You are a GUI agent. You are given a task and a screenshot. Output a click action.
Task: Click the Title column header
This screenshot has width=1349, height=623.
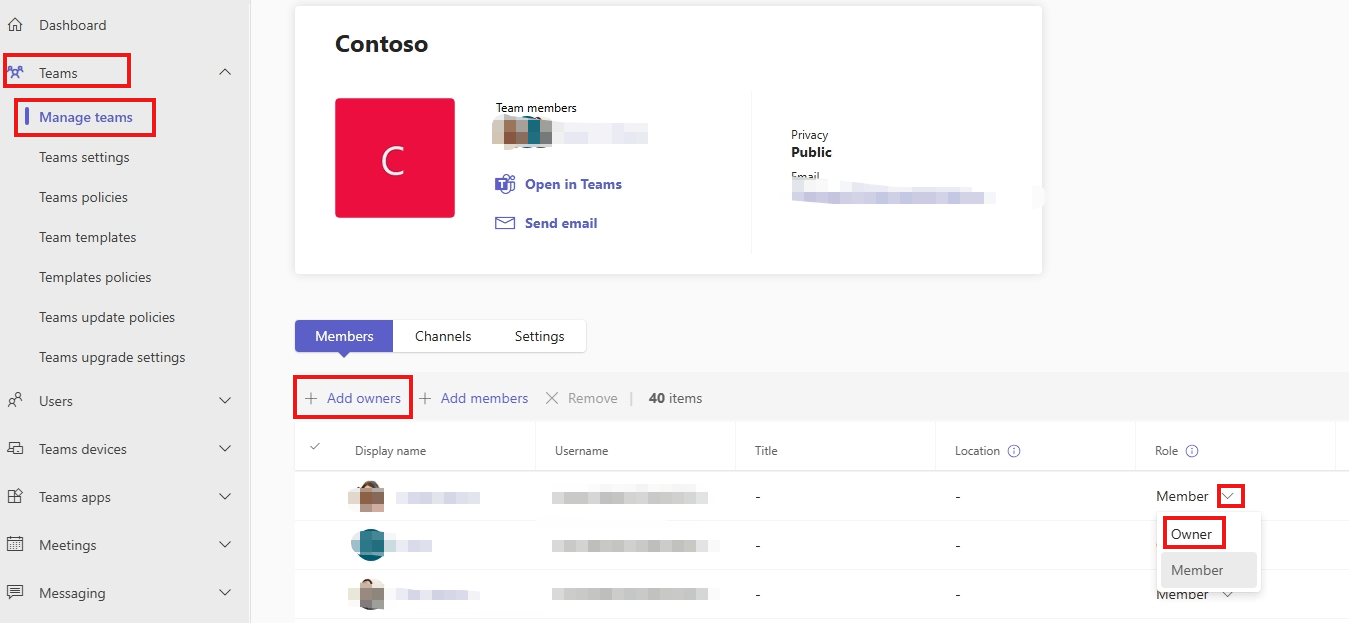(x=766, y=451)
